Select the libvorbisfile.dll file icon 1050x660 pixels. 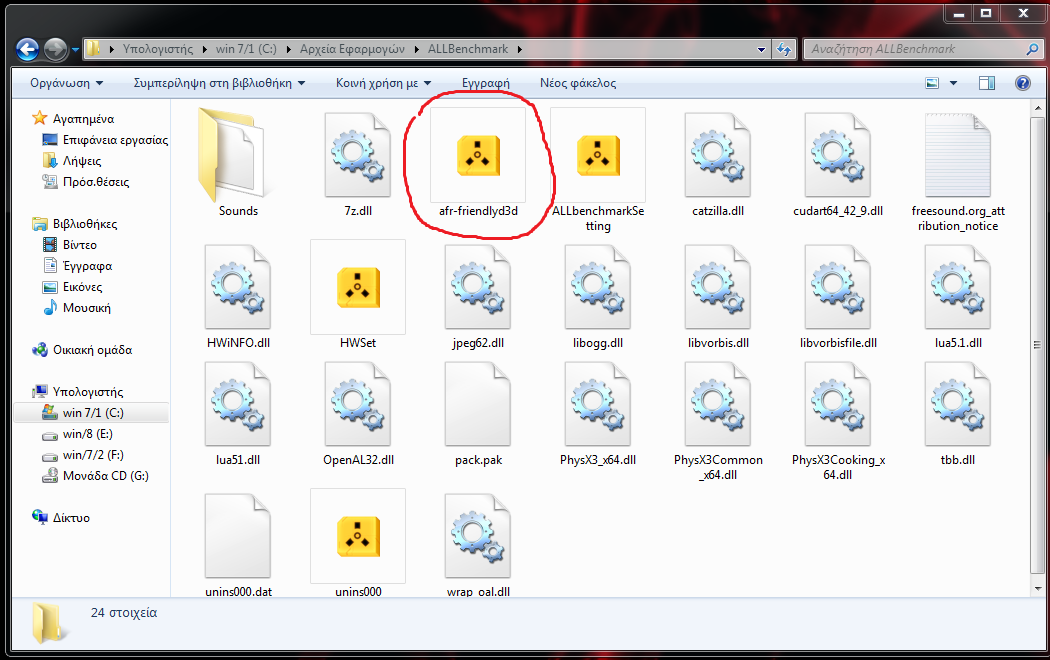click(x=838, y=287)
